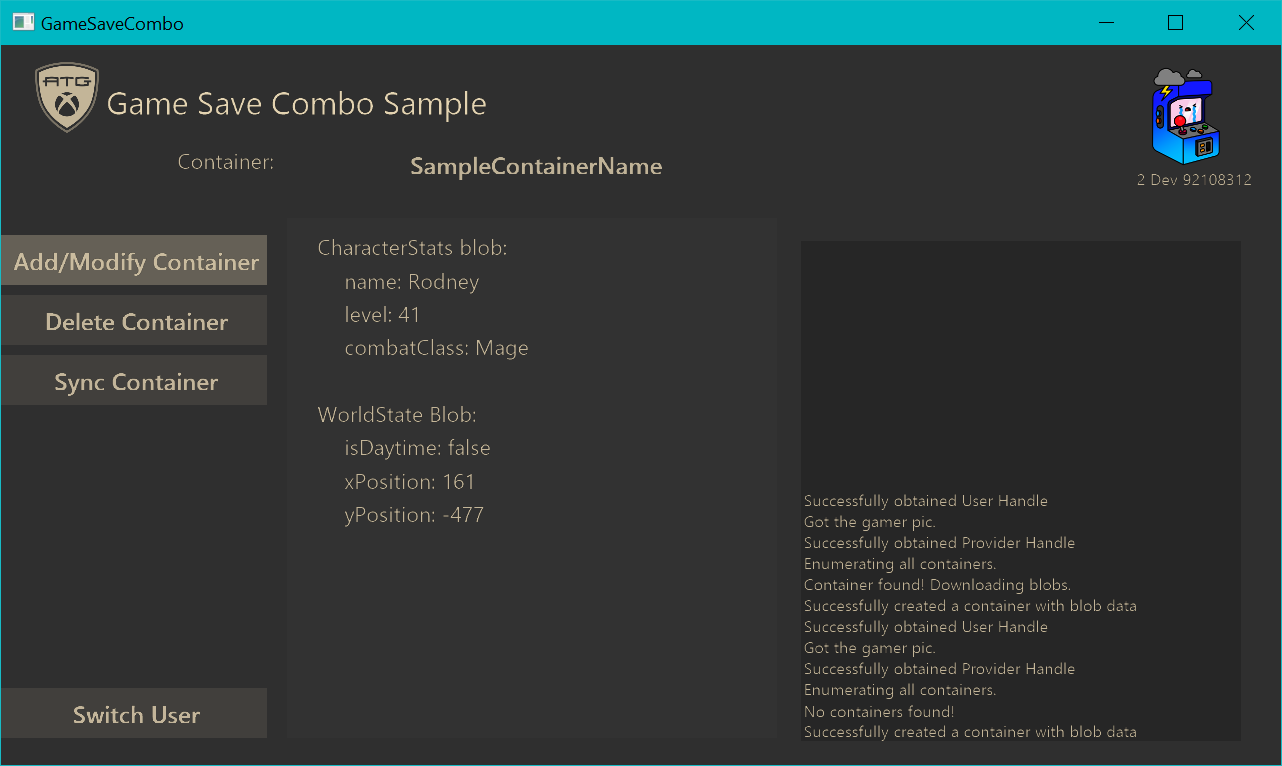Click the 'xPosition: 161' value
This screenshot has width=1282, height=766.
click(x=410, y=482)
